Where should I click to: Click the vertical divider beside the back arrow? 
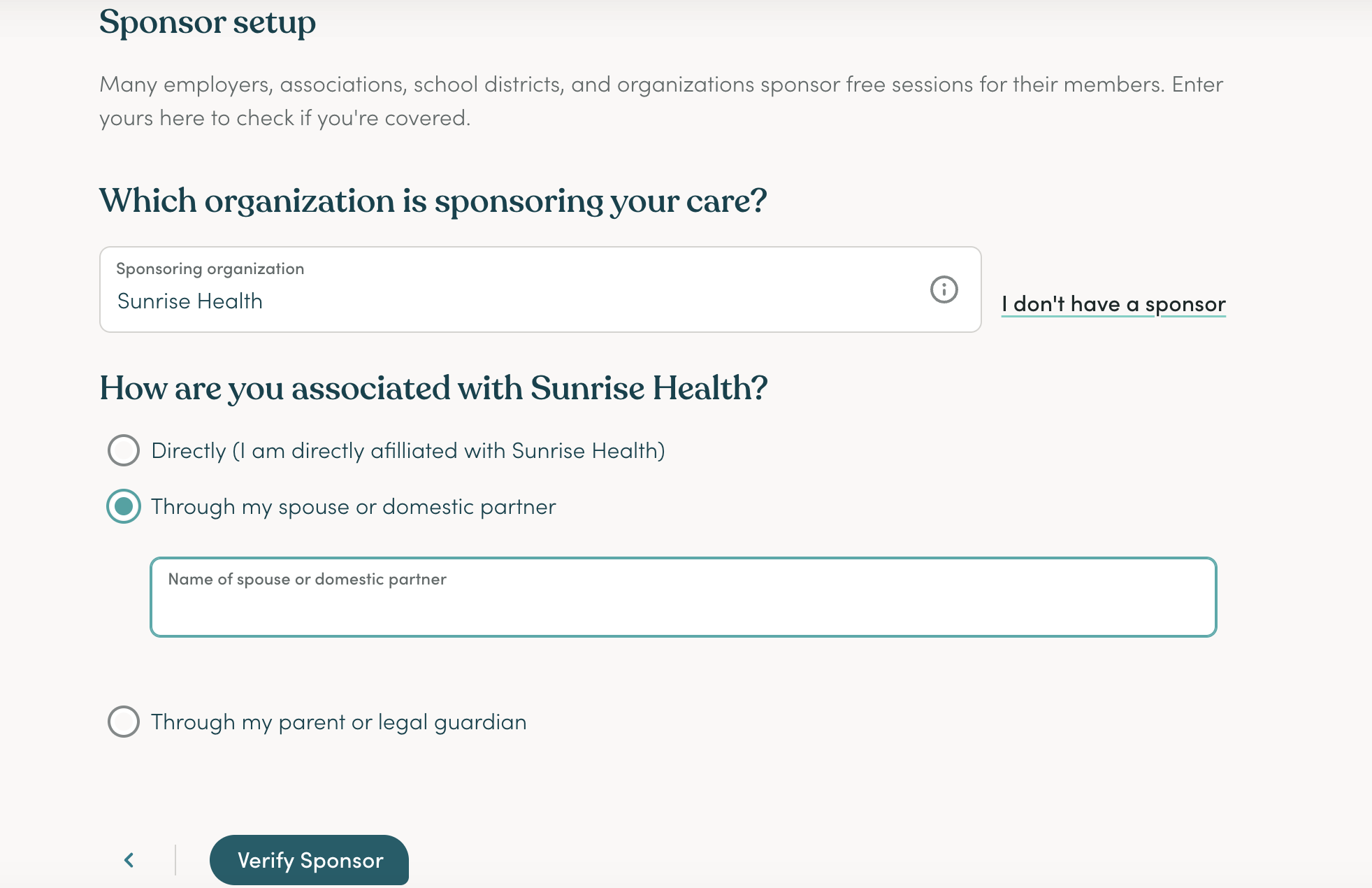pos(175,860)
